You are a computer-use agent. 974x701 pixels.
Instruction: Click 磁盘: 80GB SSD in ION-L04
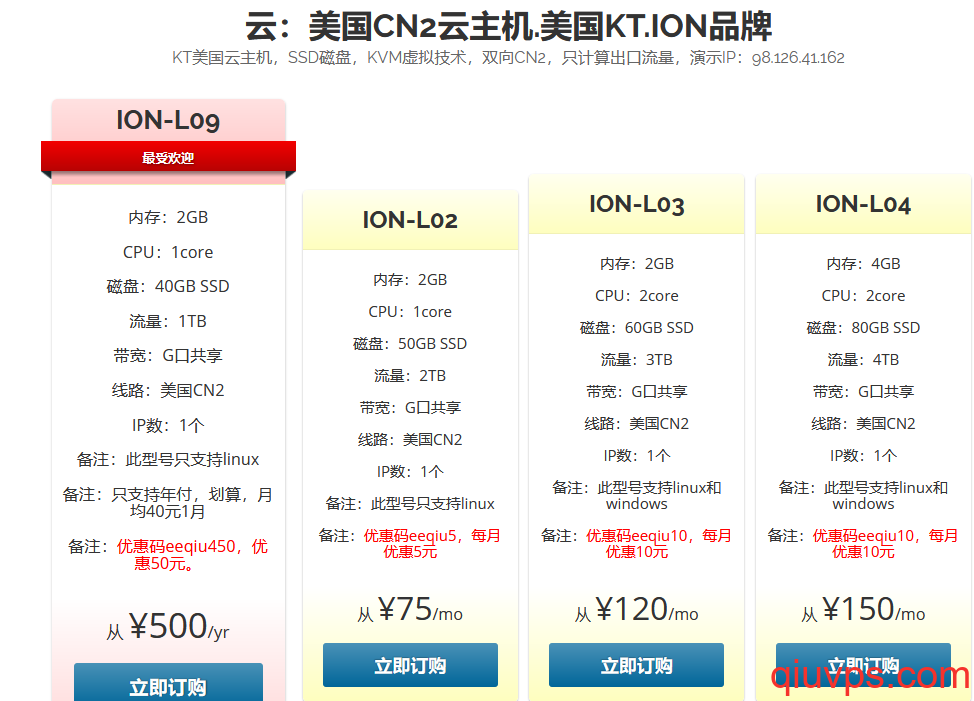pyautogui.click(x=863, y=327)
